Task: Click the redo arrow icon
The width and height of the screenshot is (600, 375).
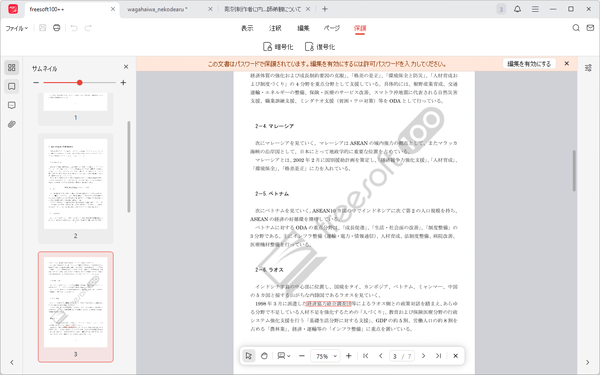Action: click(x=88, y=28)
